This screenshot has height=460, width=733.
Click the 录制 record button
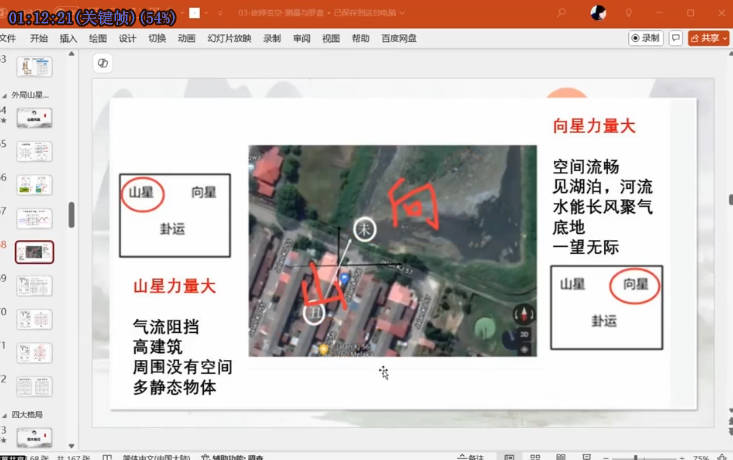pyautogui.click(x=646, y=38)
